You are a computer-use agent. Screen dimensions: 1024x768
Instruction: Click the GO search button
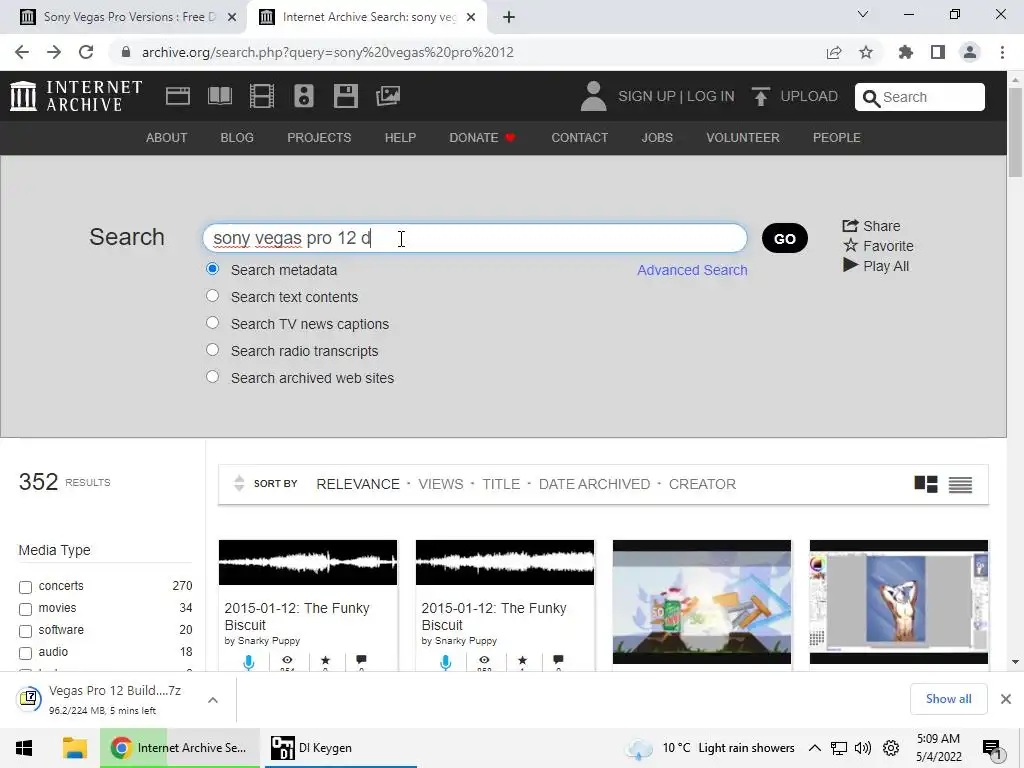pyautogui.click(x=784, y=238)
